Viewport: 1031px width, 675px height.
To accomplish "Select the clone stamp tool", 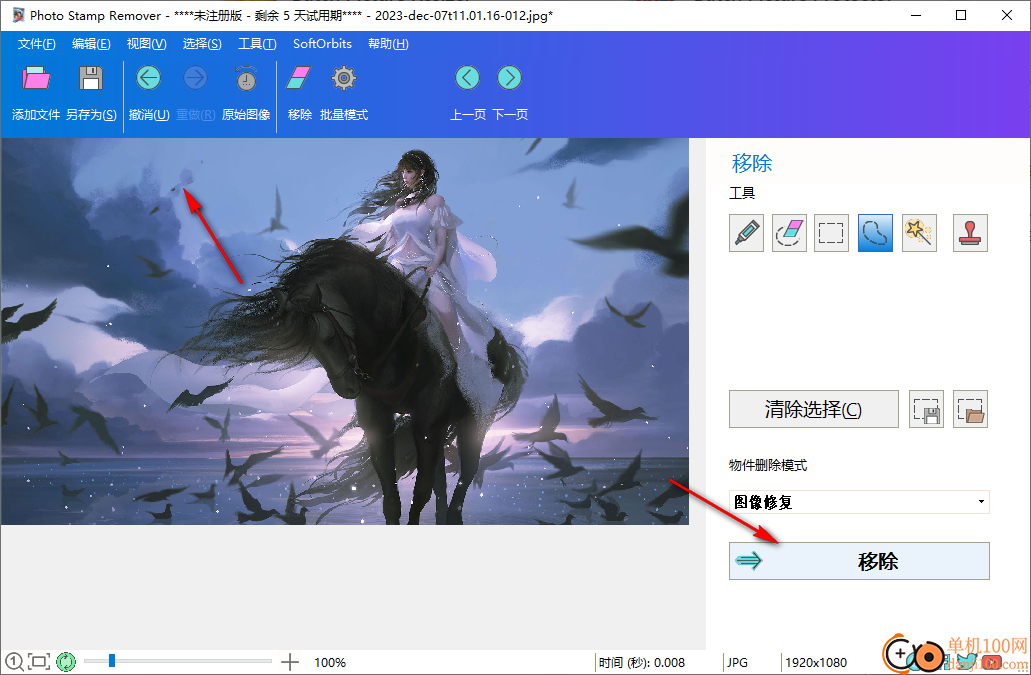I will (971, 233).
